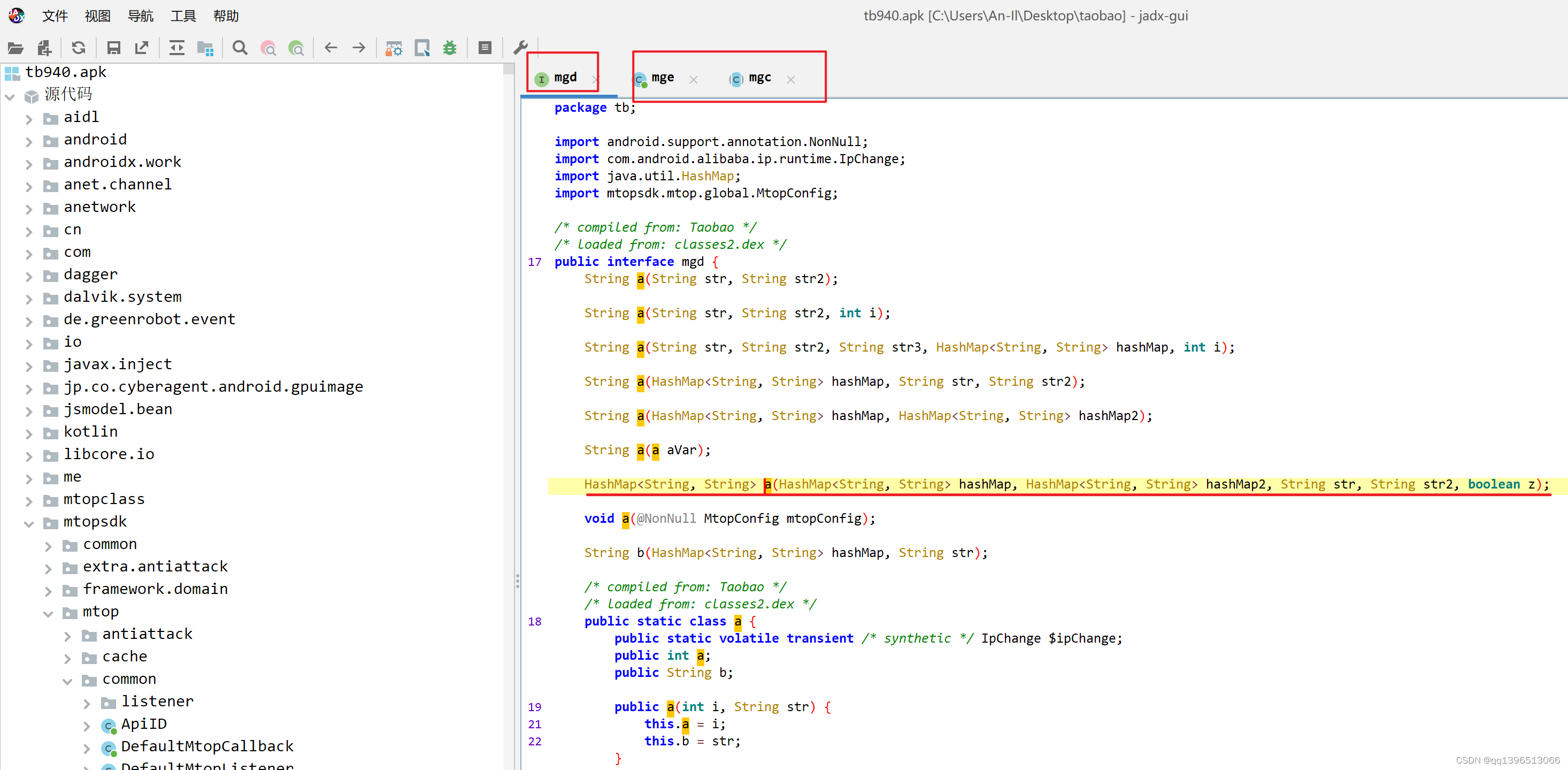Switch to the mge tab

tap(662, 78)
